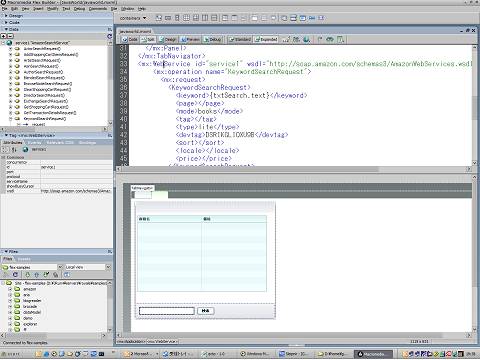Viewport: 480px width, 360px height.
Task: Refresh the Data panel service list
Action: 110,36
